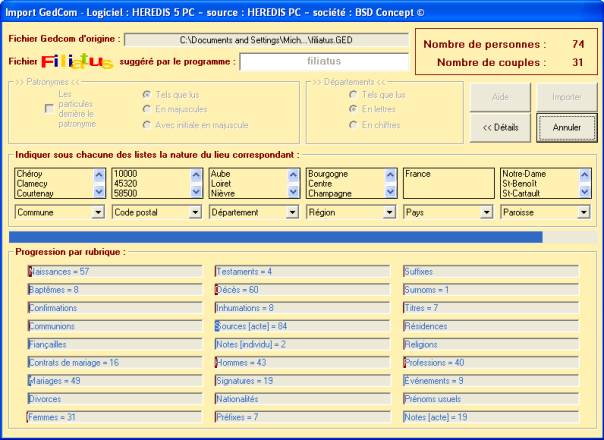Select 'Loiret' in the départements list
This screenshot has height=440, width=604.
221,184
